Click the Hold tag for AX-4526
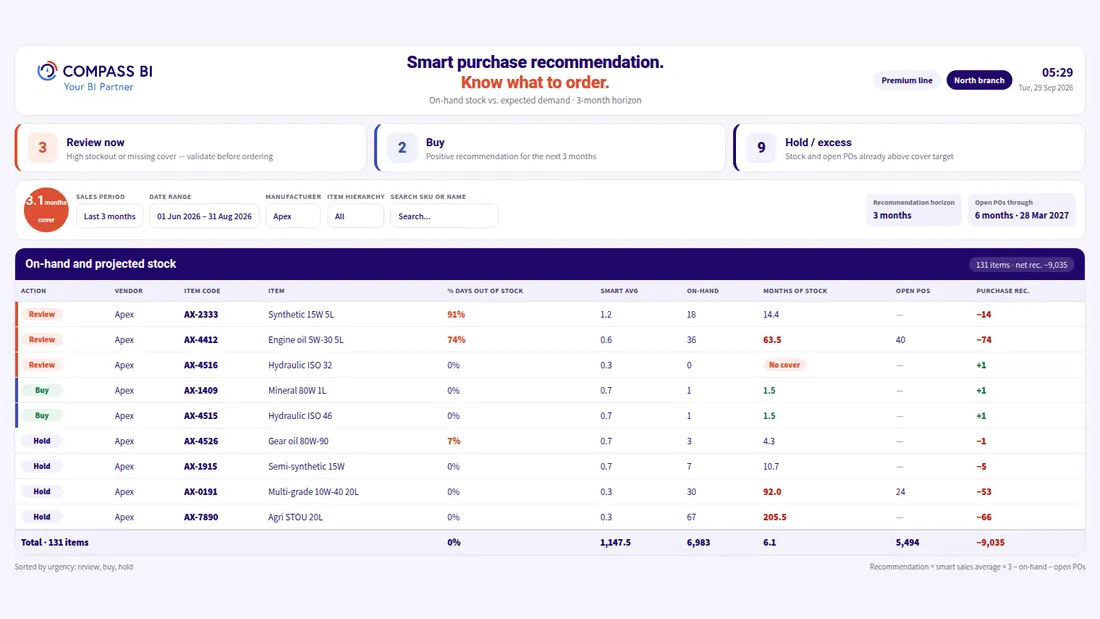This screenshot has height=619, width=1100. tap(41, 441)
